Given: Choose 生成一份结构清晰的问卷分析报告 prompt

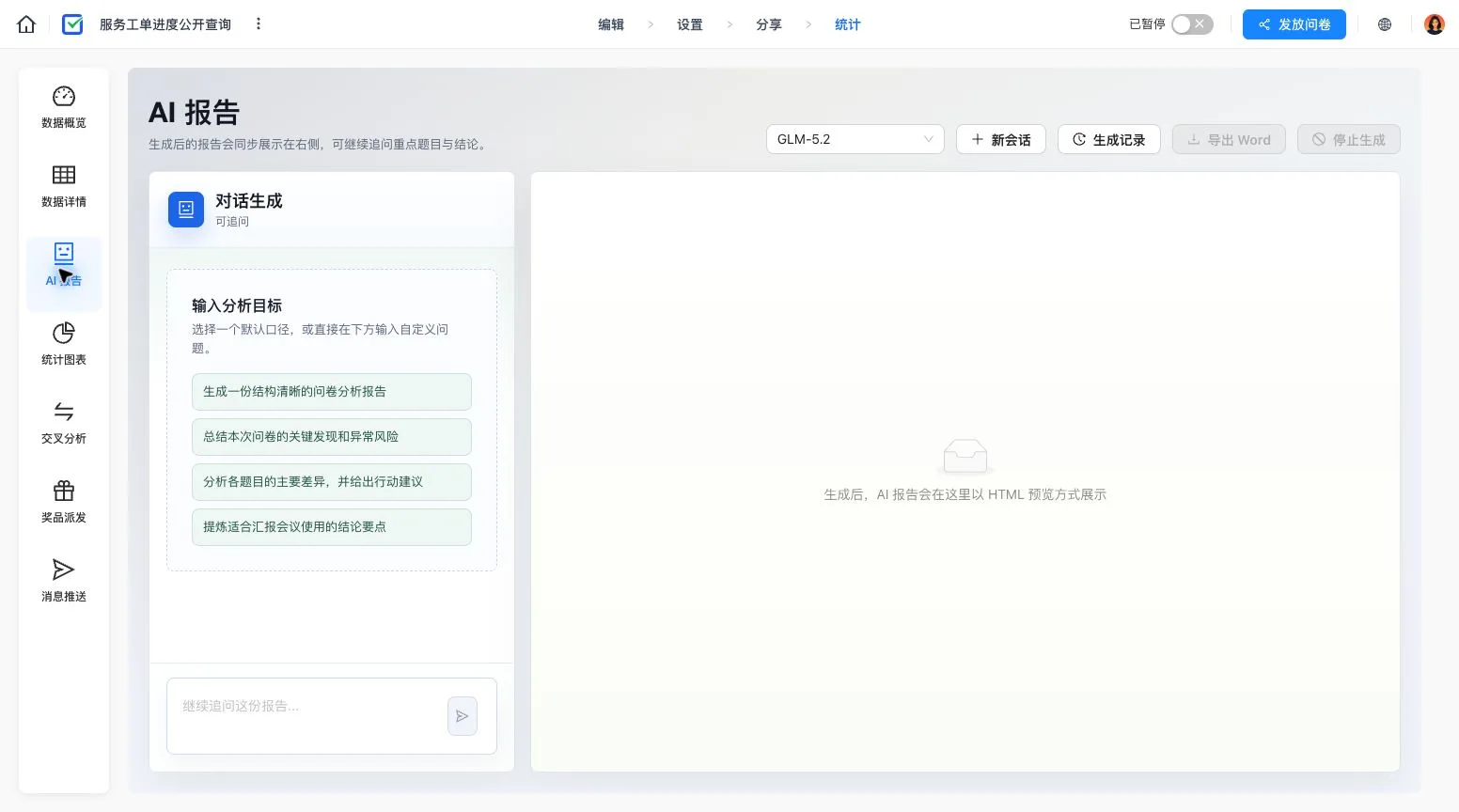Looking at the screenshot, I should pyautogui.click(x=332, y=392).
